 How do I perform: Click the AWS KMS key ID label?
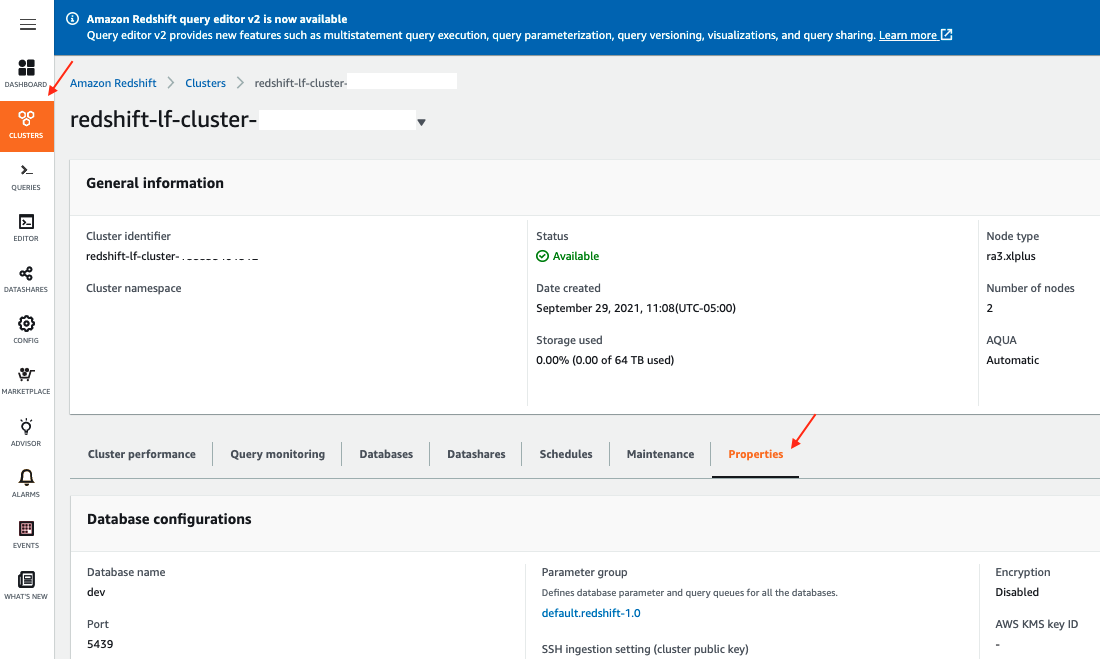1036,624
